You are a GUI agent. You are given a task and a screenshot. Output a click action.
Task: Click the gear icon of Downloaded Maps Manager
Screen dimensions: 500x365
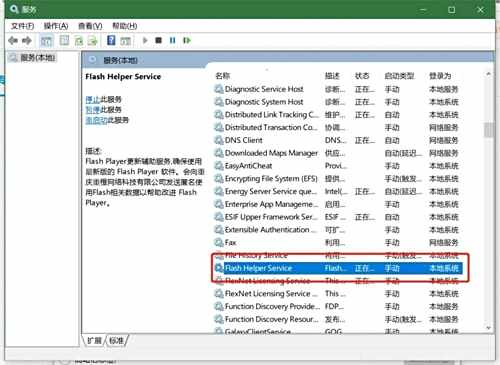[219, 153]
